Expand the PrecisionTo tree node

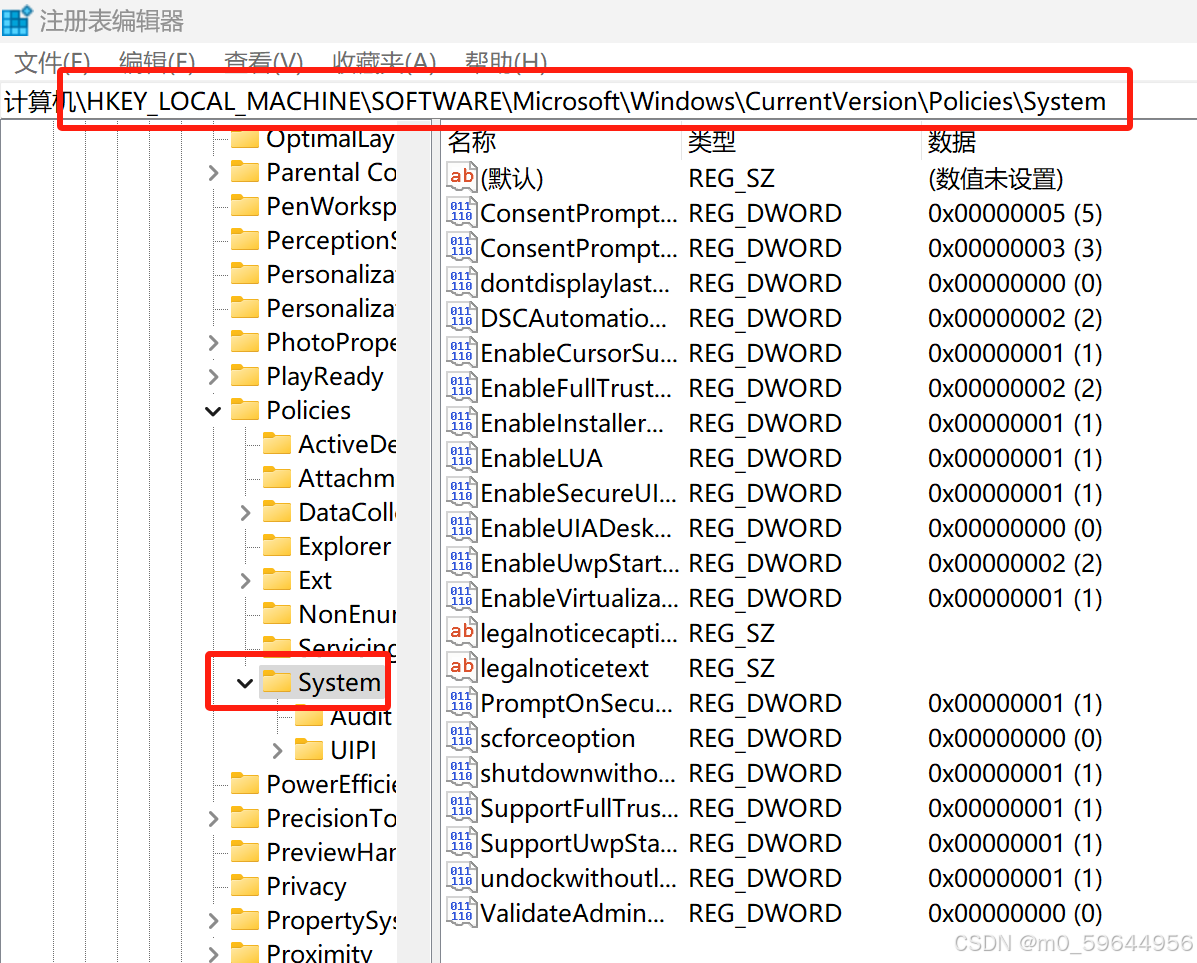212,818
